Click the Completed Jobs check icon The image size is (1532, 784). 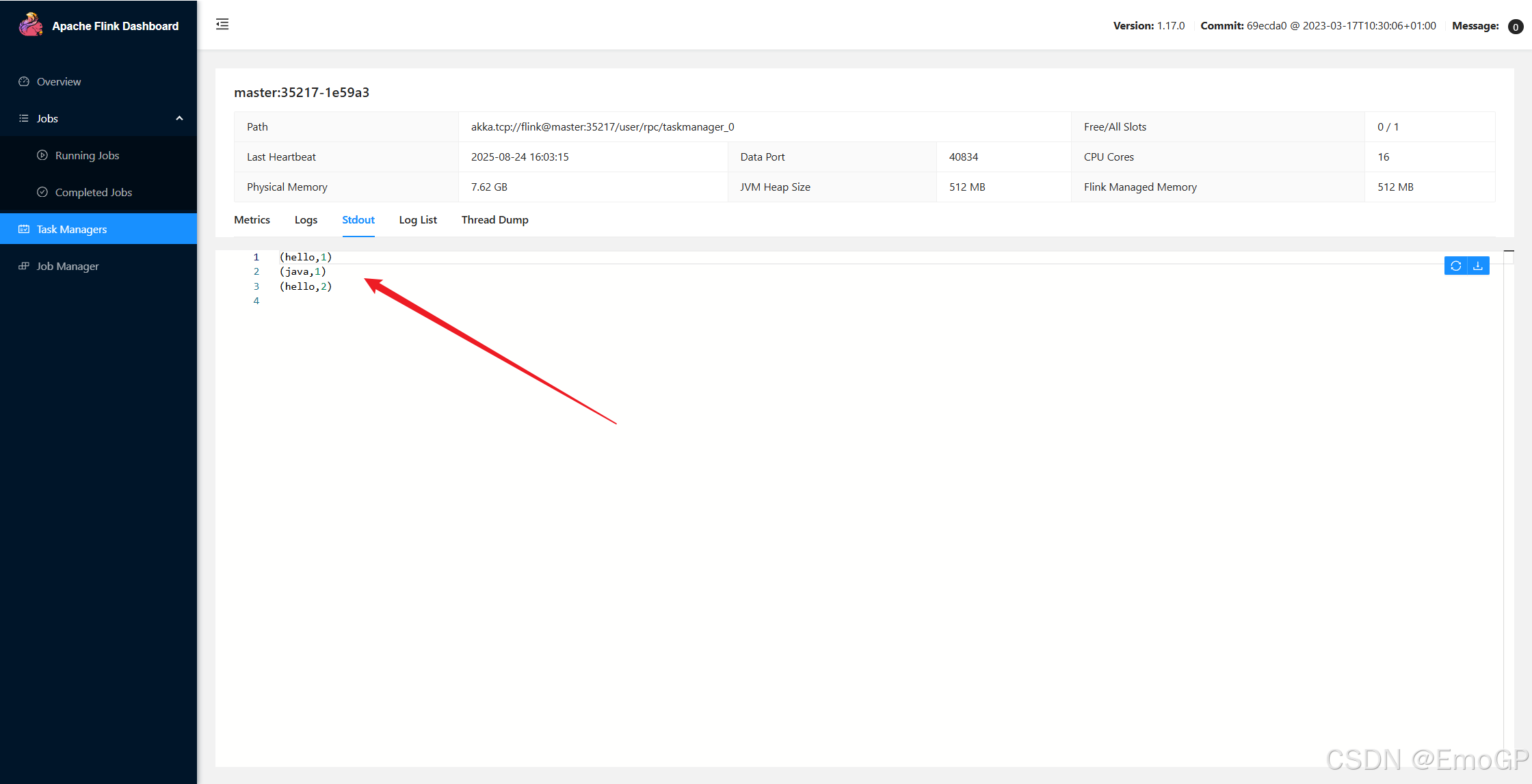tap(42, 192)
